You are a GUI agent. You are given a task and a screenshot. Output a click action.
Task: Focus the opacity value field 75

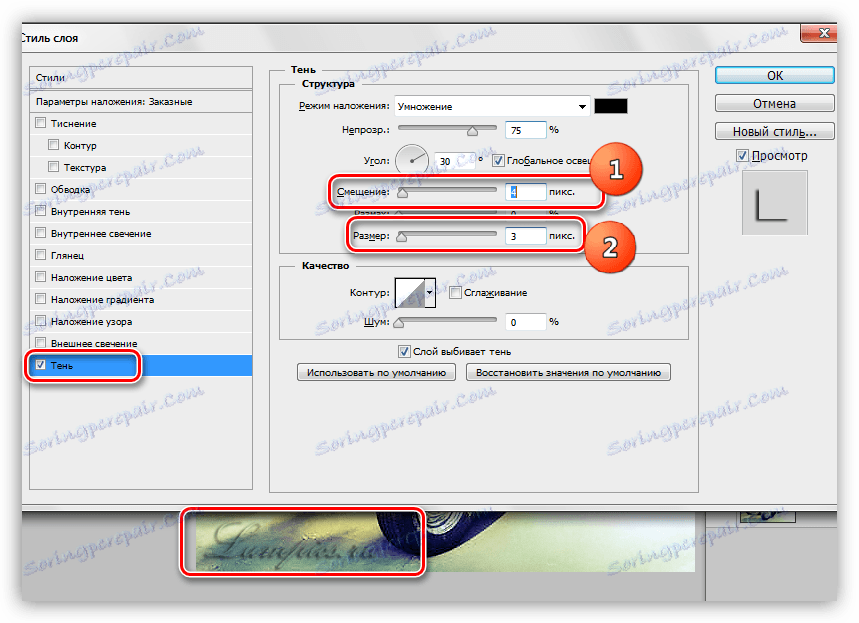[x=525, y=130]
